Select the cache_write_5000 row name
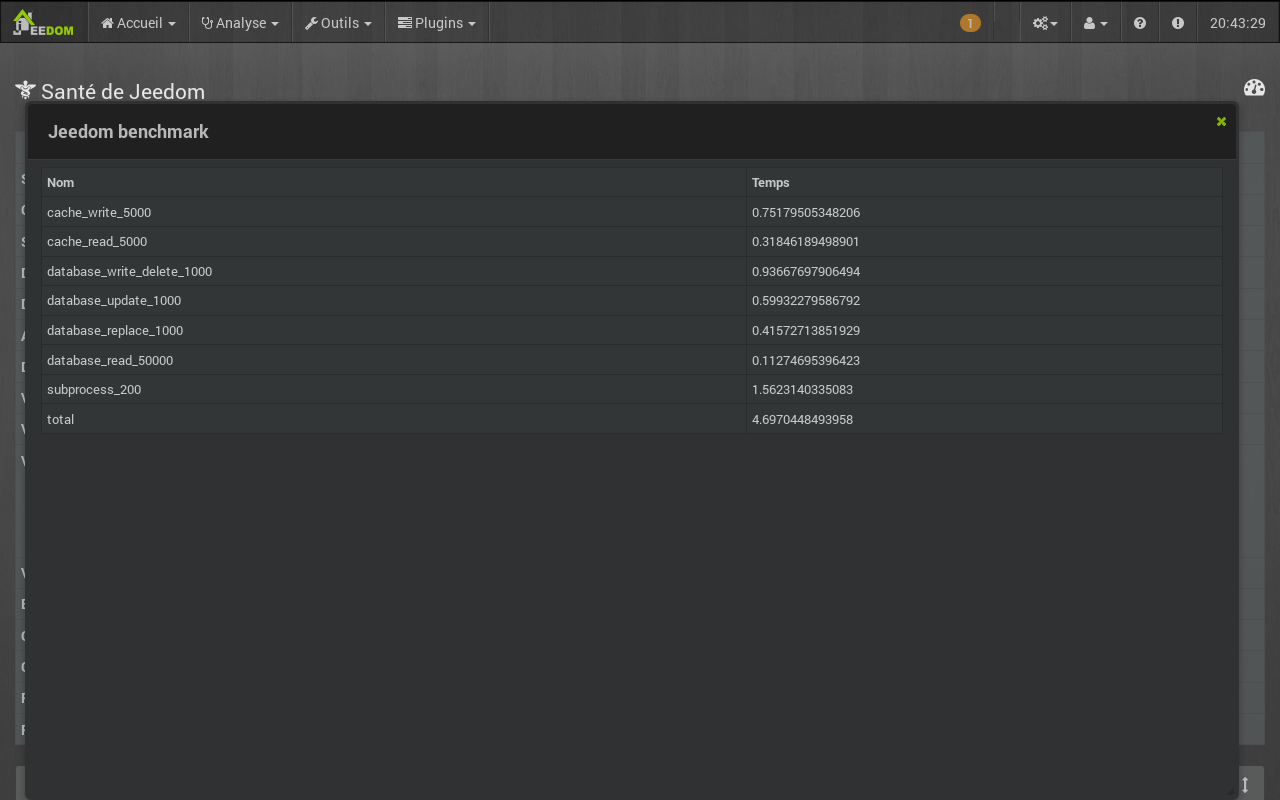Viewport: 1280px width, 800px height. pos(99,212)
